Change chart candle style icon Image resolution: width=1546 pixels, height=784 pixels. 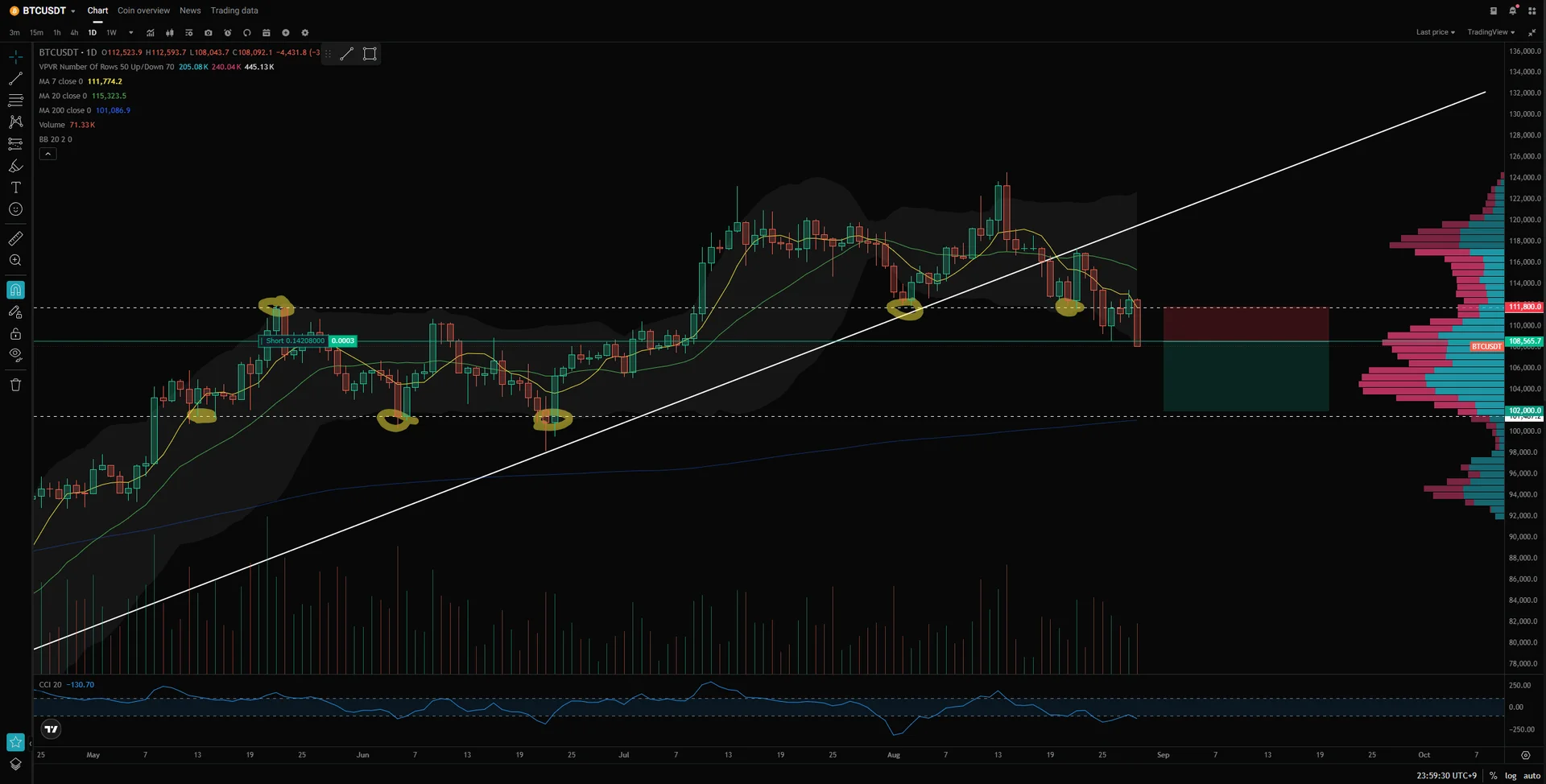tap(169, 33)
